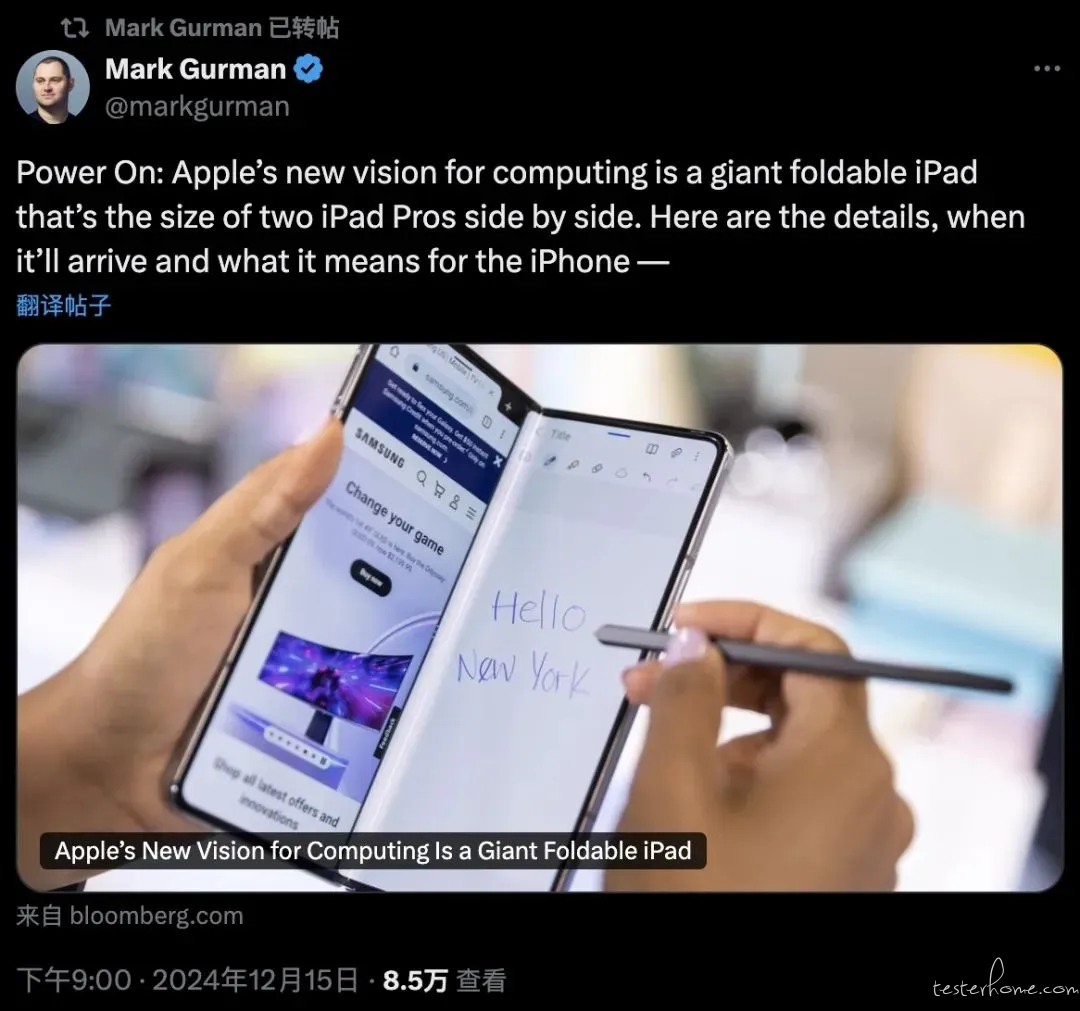Open the @markgurman handle link
The height and width of the screenshot is (1011, 1080).
tap(197, 107)
